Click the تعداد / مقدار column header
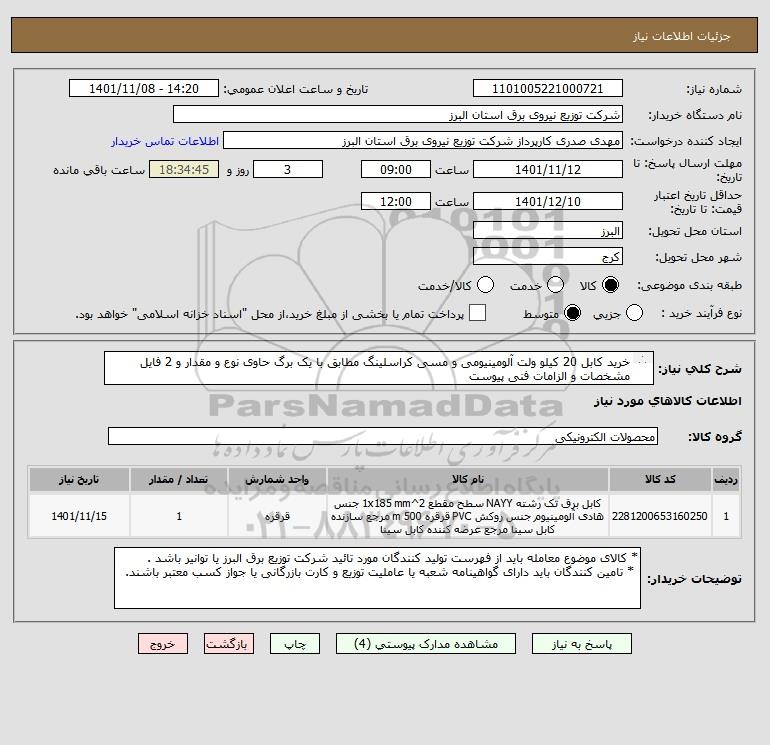Screen dimensions: 770x745 [x=179, y=479]
